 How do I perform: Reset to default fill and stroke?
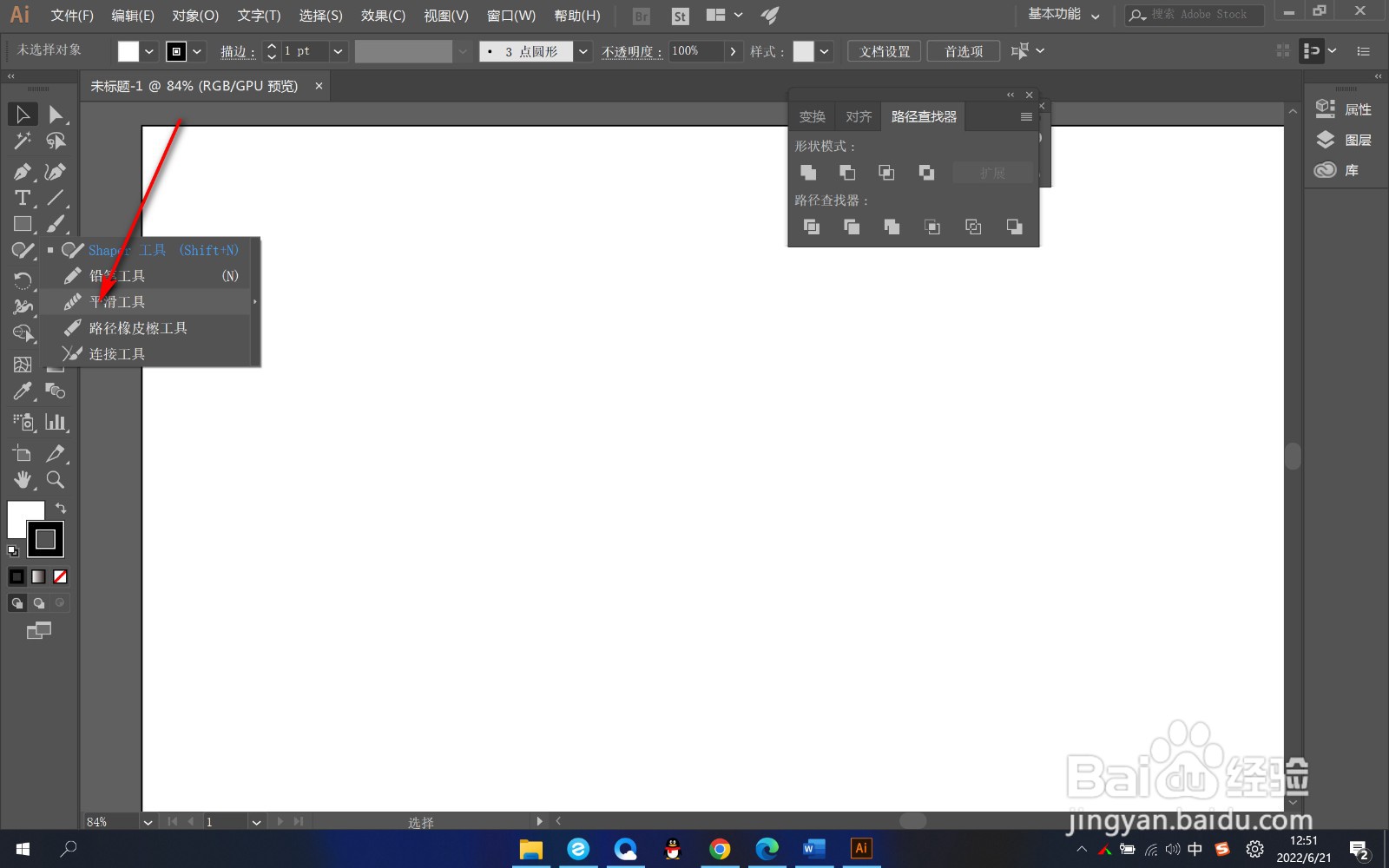pyautogui.click(x=13, y=551)
